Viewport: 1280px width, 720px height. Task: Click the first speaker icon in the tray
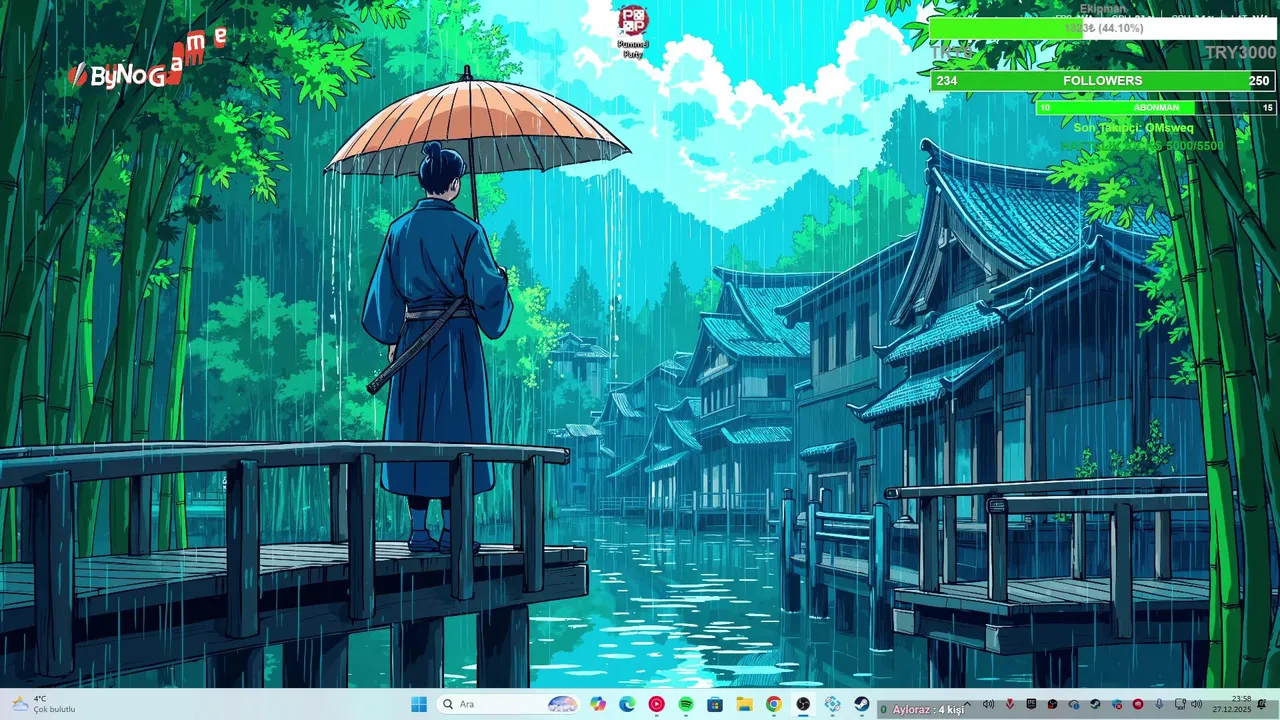point(988,704)
